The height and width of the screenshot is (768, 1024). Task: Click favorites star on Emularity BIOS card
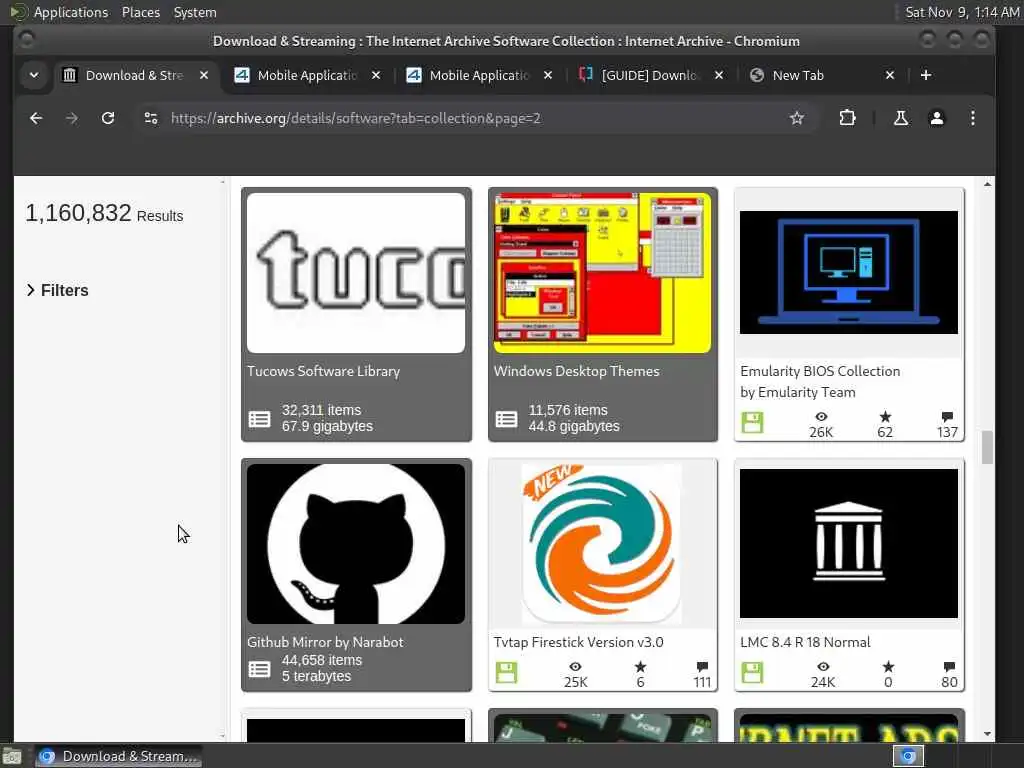(x=885, y=417)
